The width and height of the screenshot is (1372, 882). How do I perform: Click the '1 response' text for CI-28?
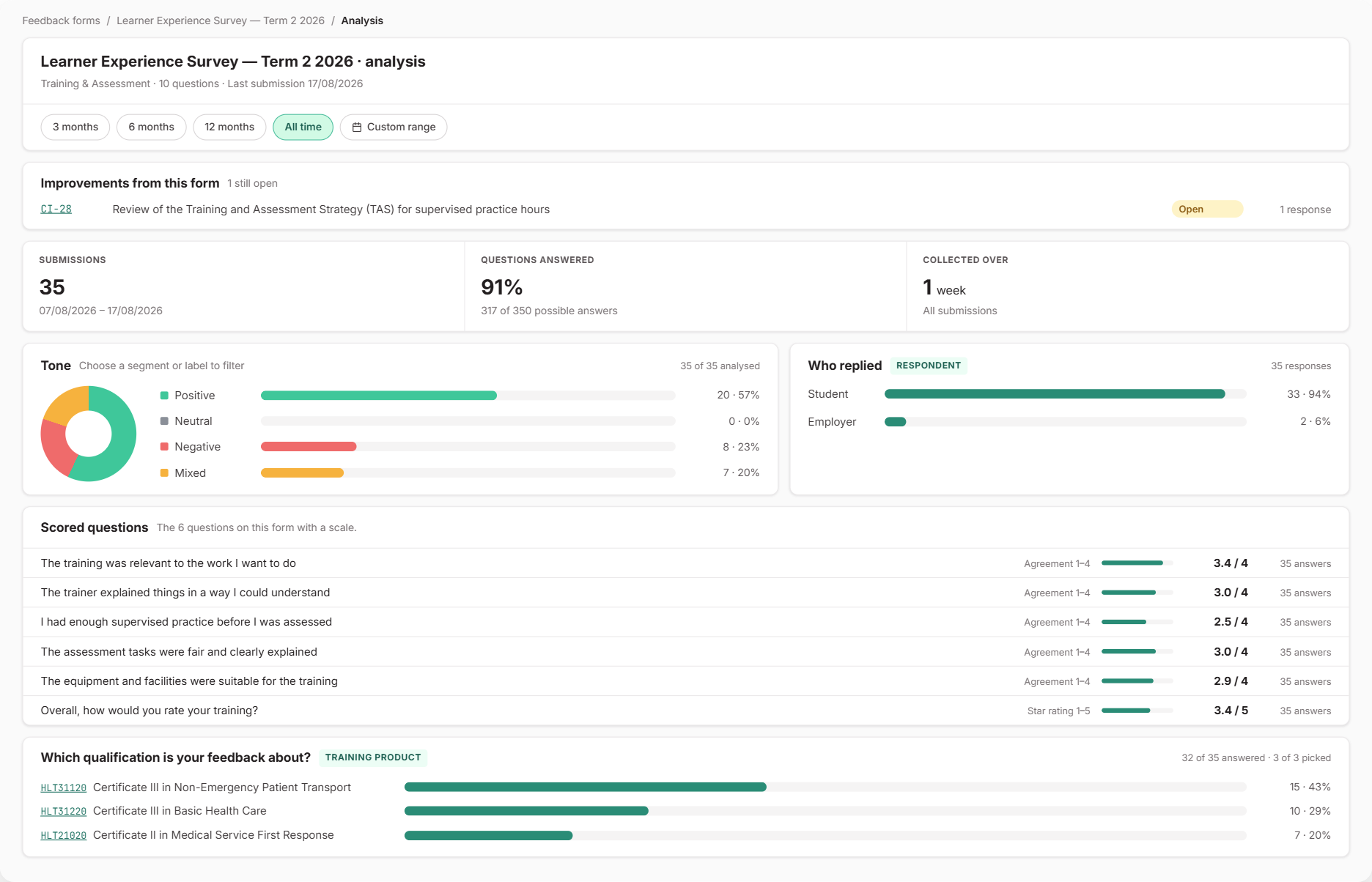1305,210
